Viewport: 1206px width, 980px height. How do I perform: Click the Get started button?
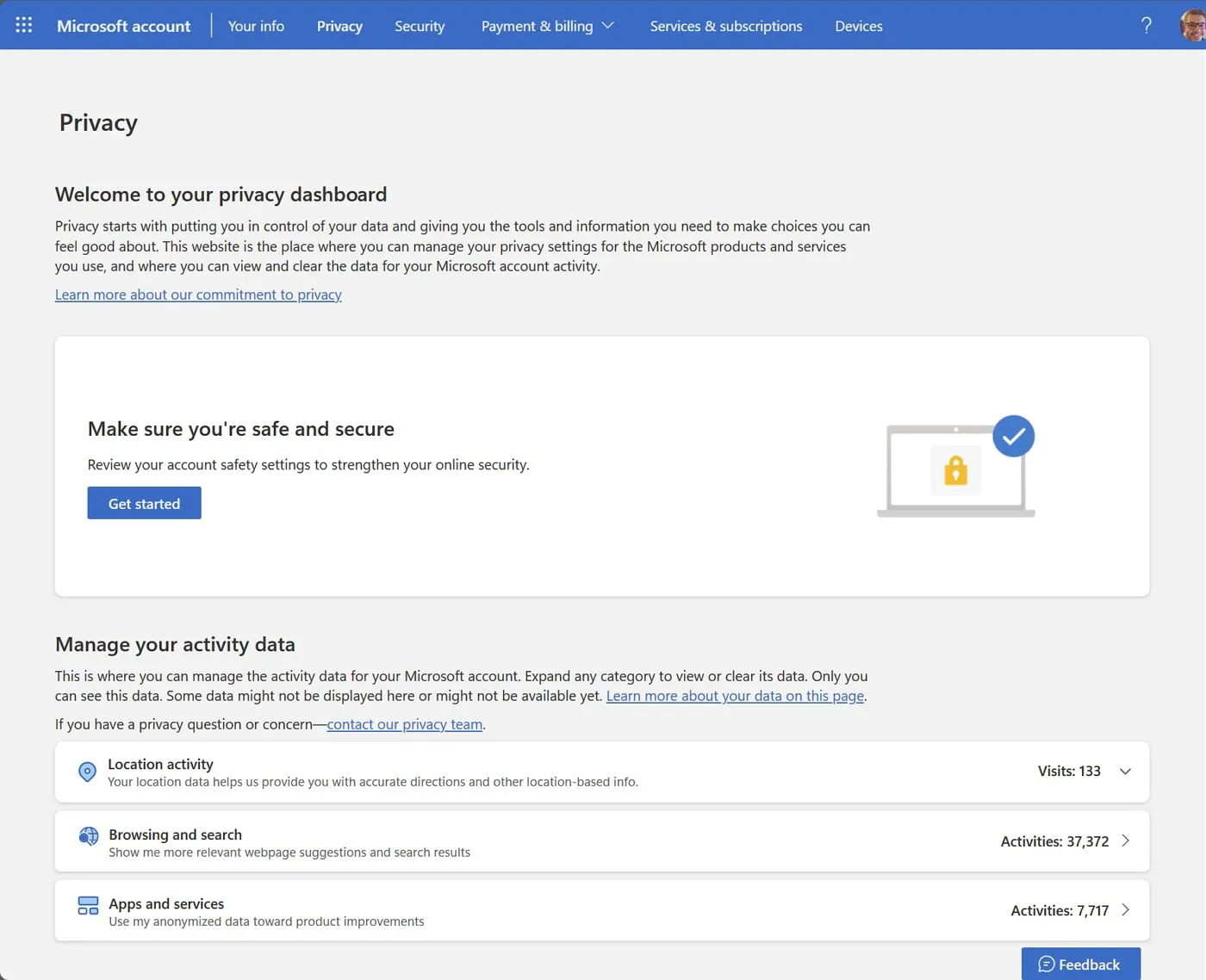144,503
